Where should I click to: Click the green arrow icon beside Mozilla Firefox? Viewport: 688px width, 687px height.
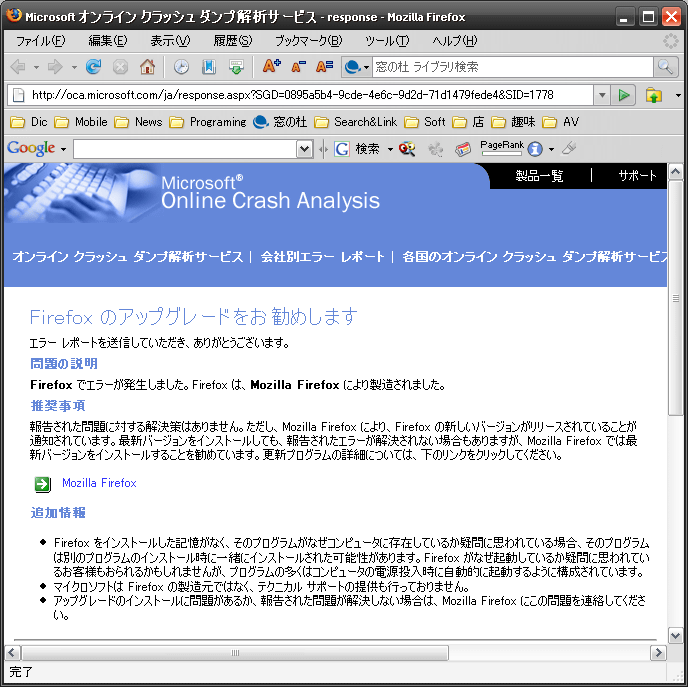click(x=43, y=484)
